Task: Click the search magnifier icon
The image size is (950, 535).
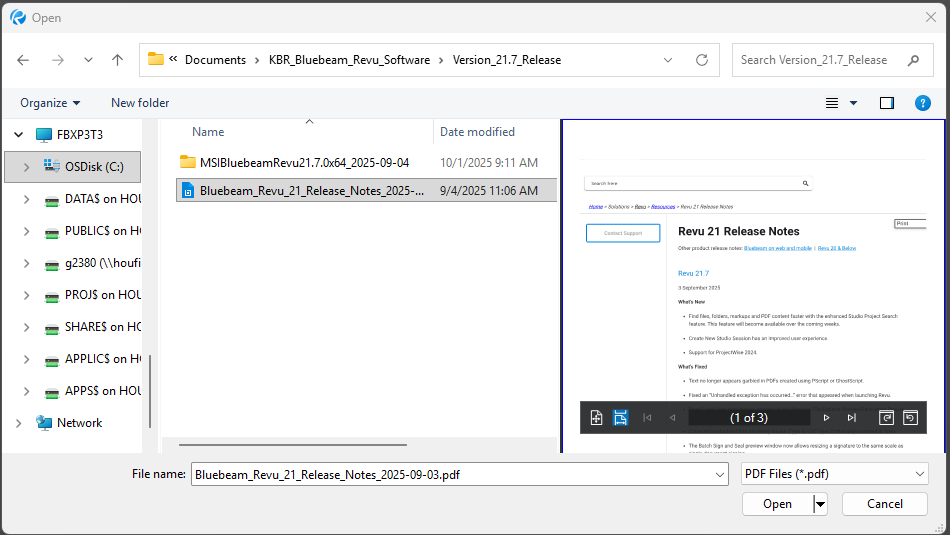Action: (914, 60)
